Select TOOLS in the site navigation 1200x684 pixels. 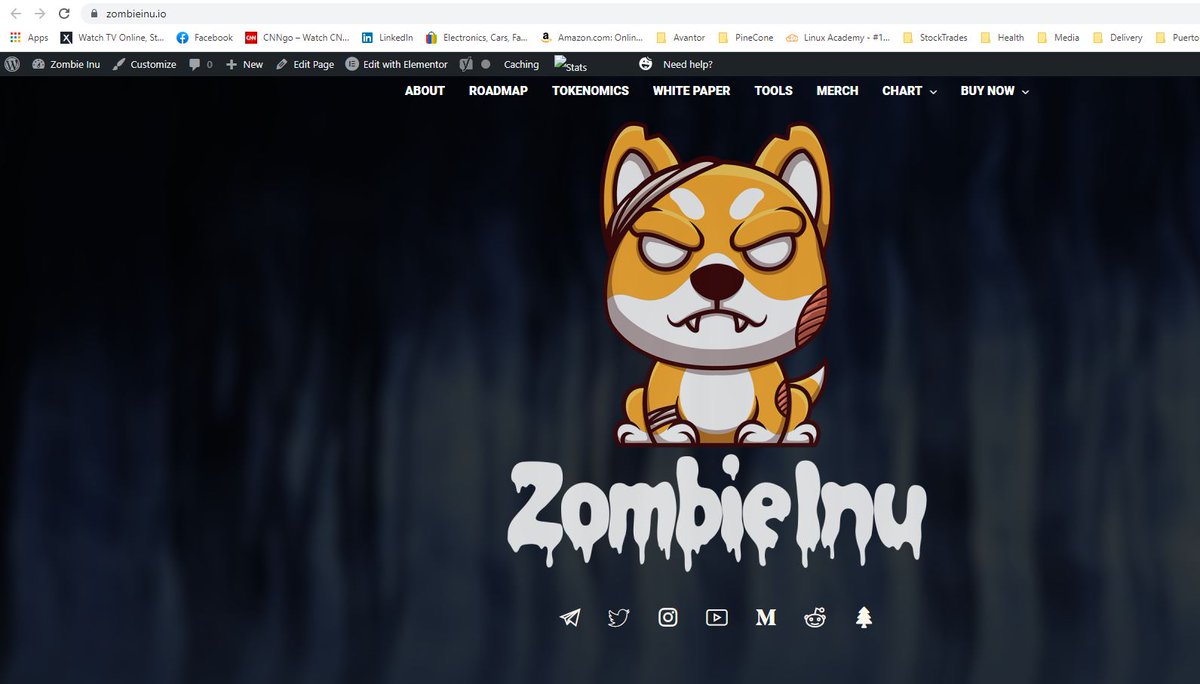[x=774, y=91]
